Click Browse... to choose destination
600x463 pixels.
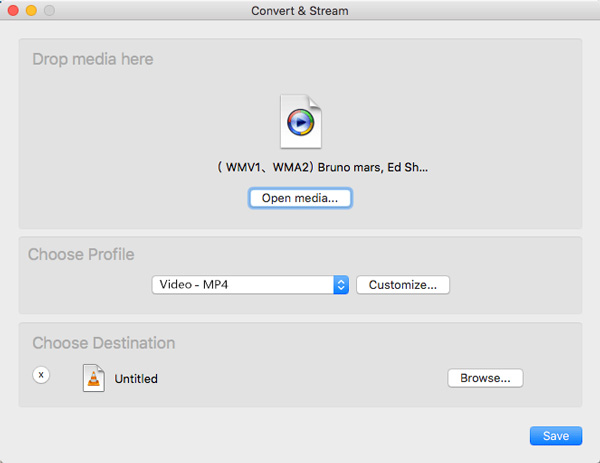point(485,378)
